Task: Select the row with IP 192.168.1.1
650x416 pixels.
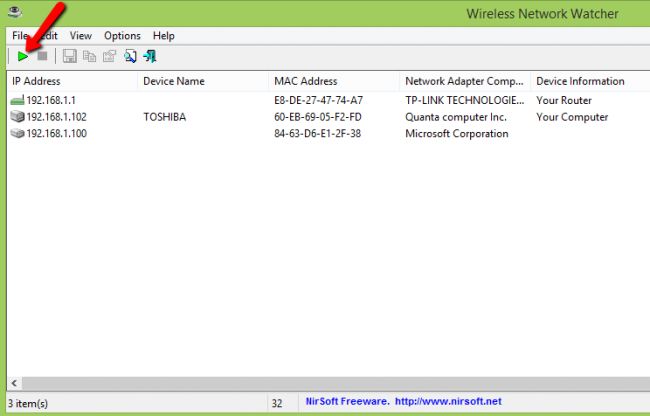Action: pyautogui.click(x=328, y=100)
